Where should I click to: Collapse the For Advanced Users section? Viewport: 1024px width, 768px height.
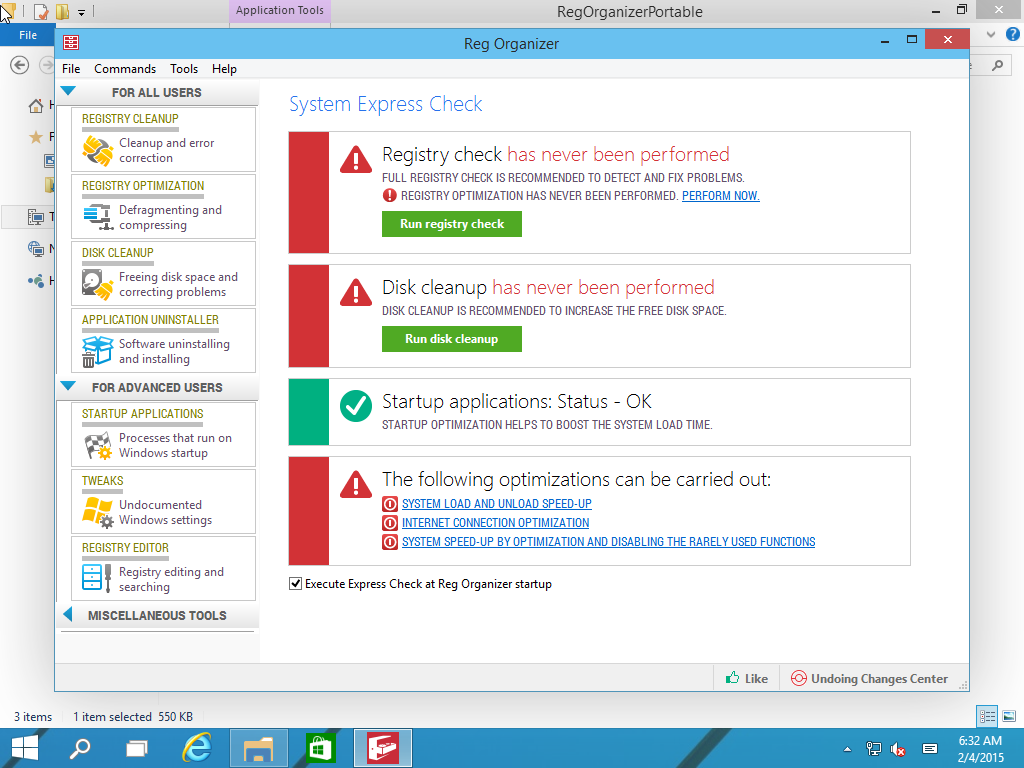point(68,387)
